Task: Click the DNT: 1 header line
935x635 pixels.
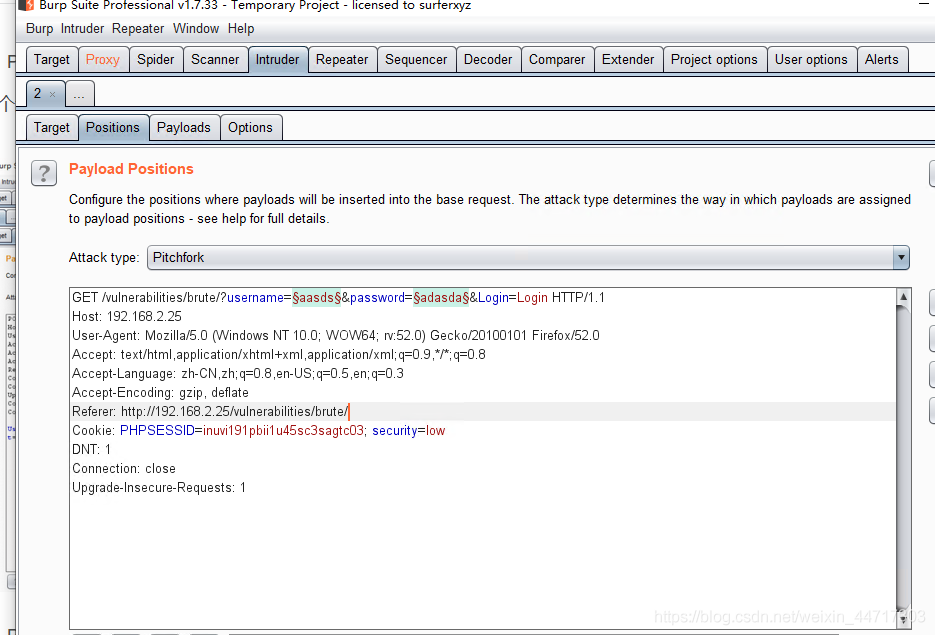Action: tap(91, 450)
